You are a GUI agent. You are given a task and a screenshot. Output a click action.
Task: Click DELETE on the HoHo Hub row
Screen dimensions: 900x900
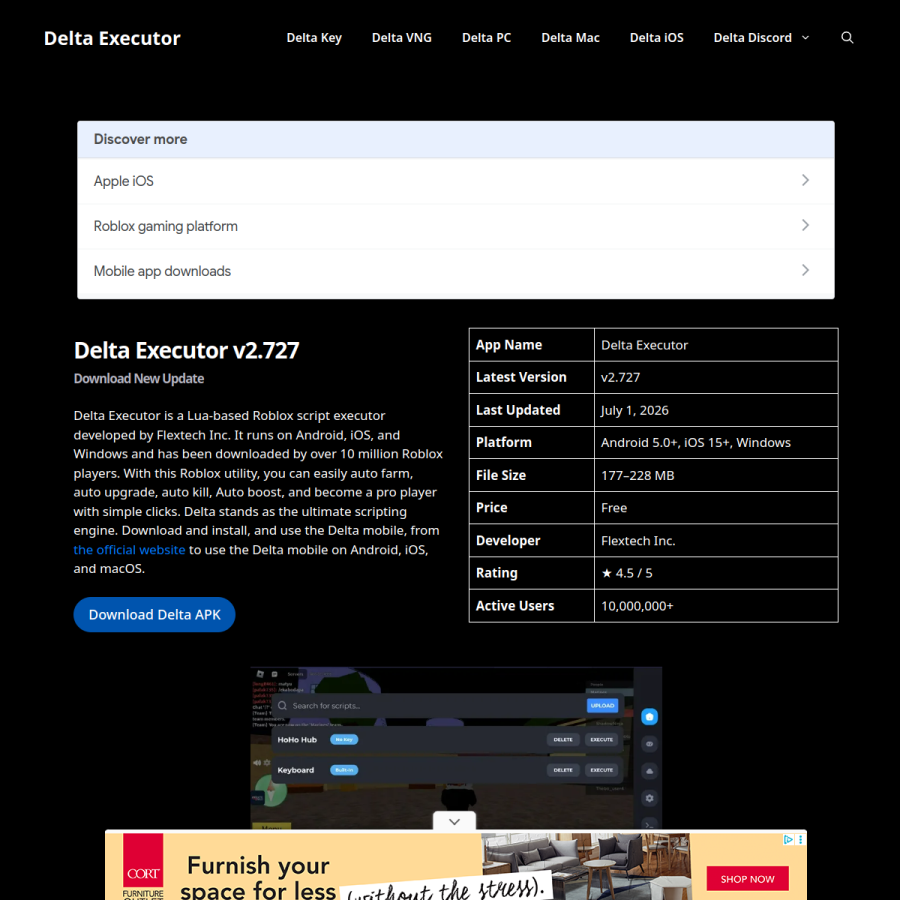(562, 740)
